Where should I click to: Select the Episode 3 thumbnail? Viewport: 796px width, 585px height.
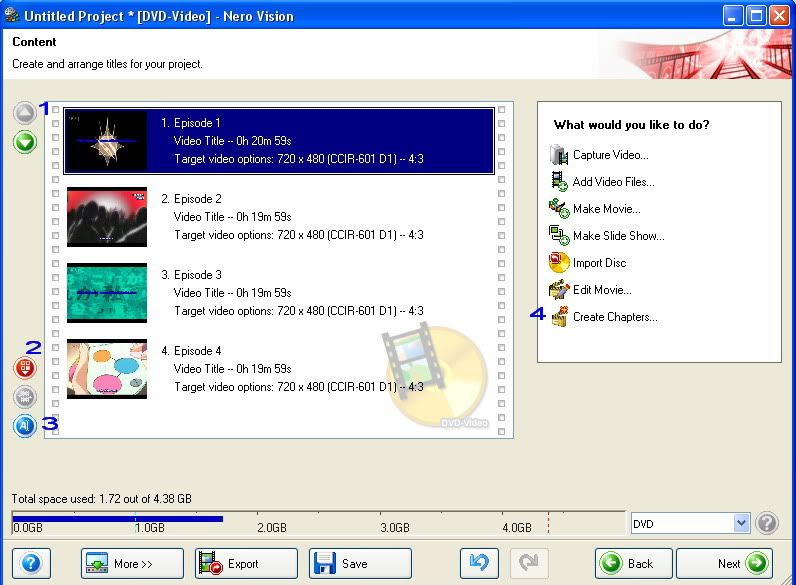(x=107, y=293)
